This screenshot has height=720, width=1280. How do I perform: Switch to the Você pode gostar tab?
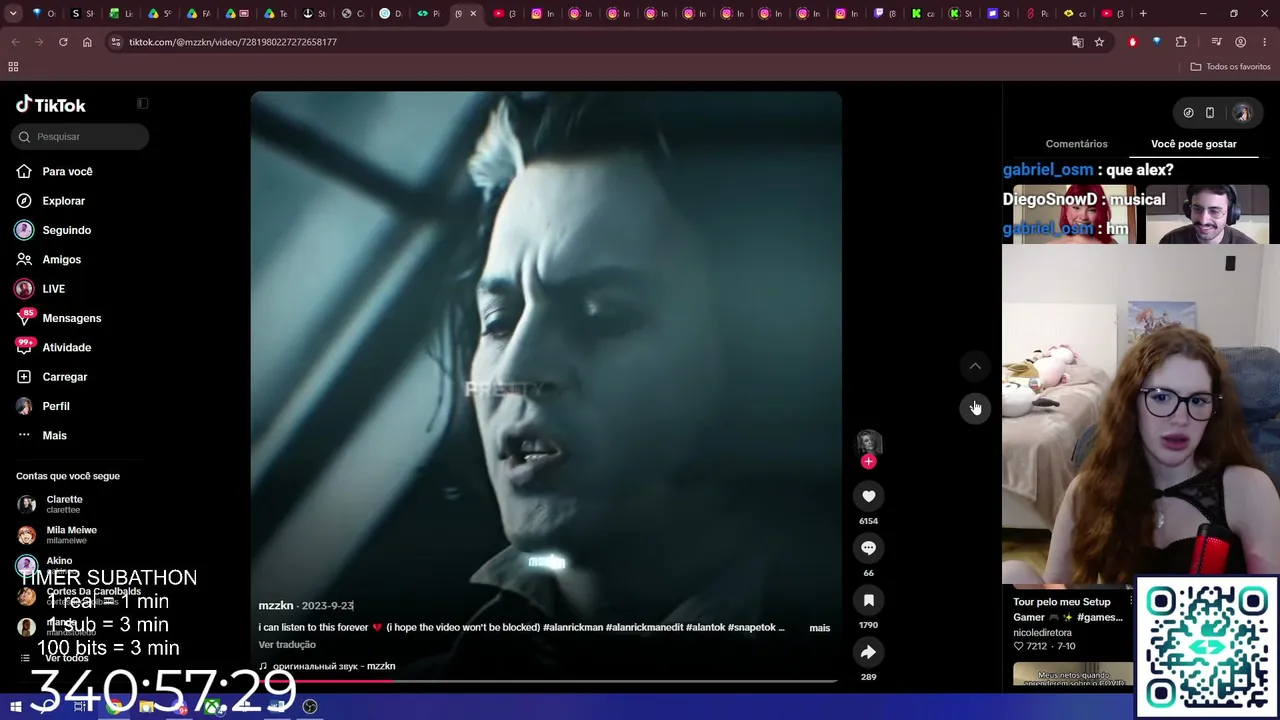1194,144
